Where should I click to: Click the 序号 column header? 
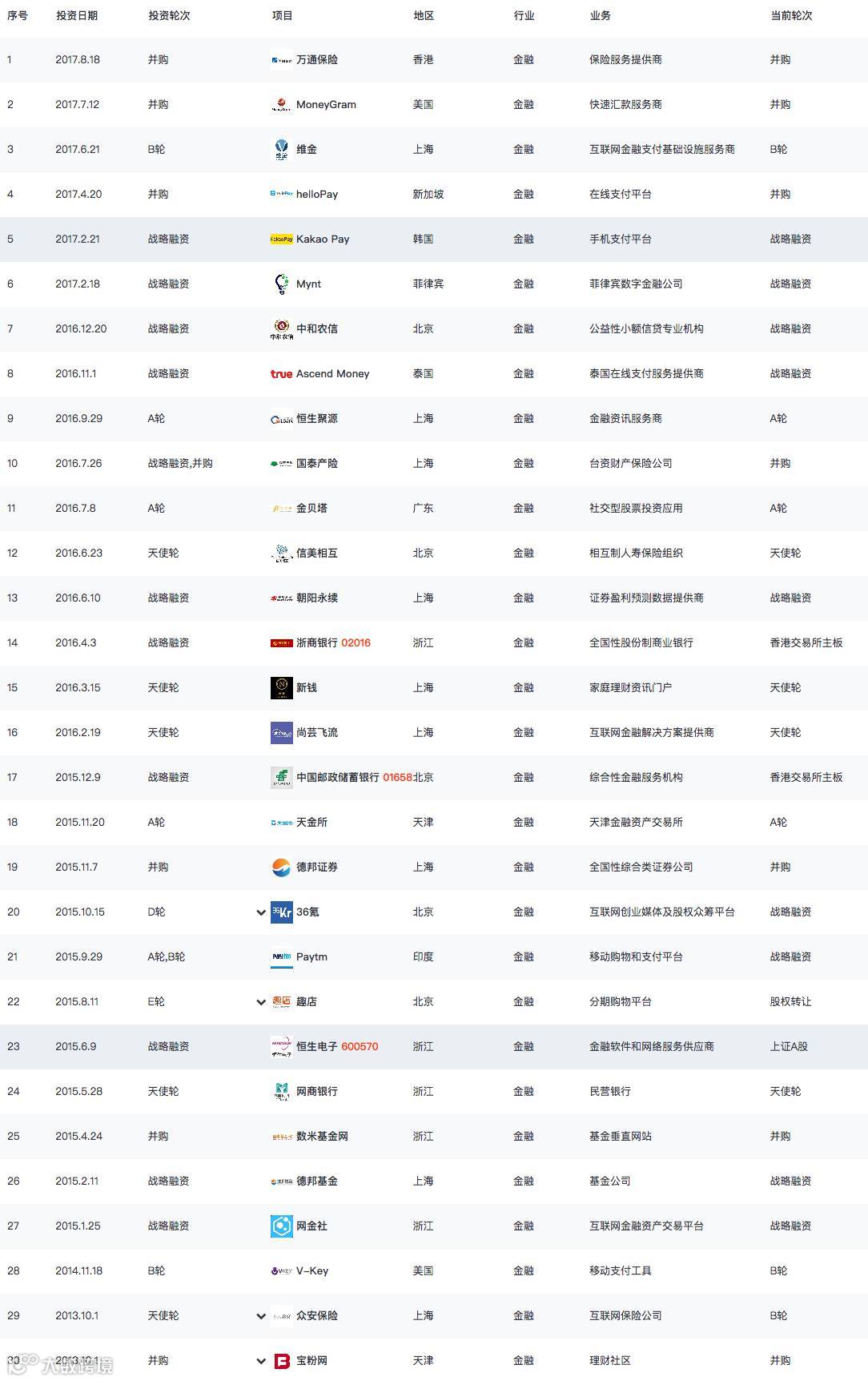click(x=17, y=16)
